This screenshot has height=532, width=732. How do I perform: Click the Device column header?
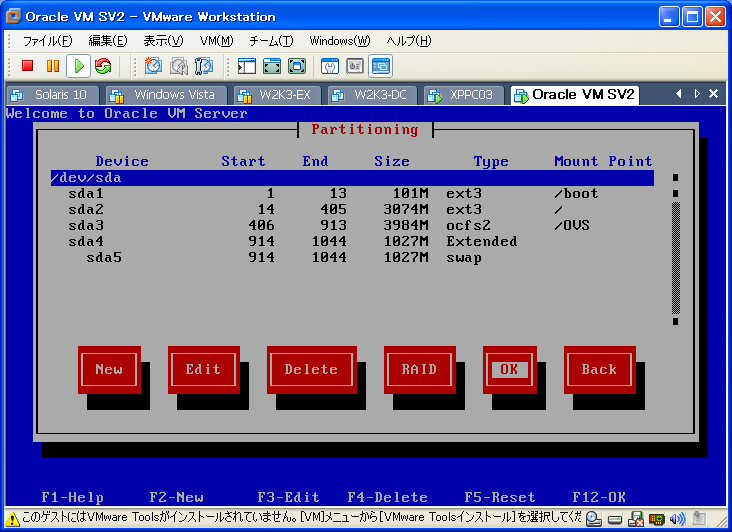tap(122, 161)
